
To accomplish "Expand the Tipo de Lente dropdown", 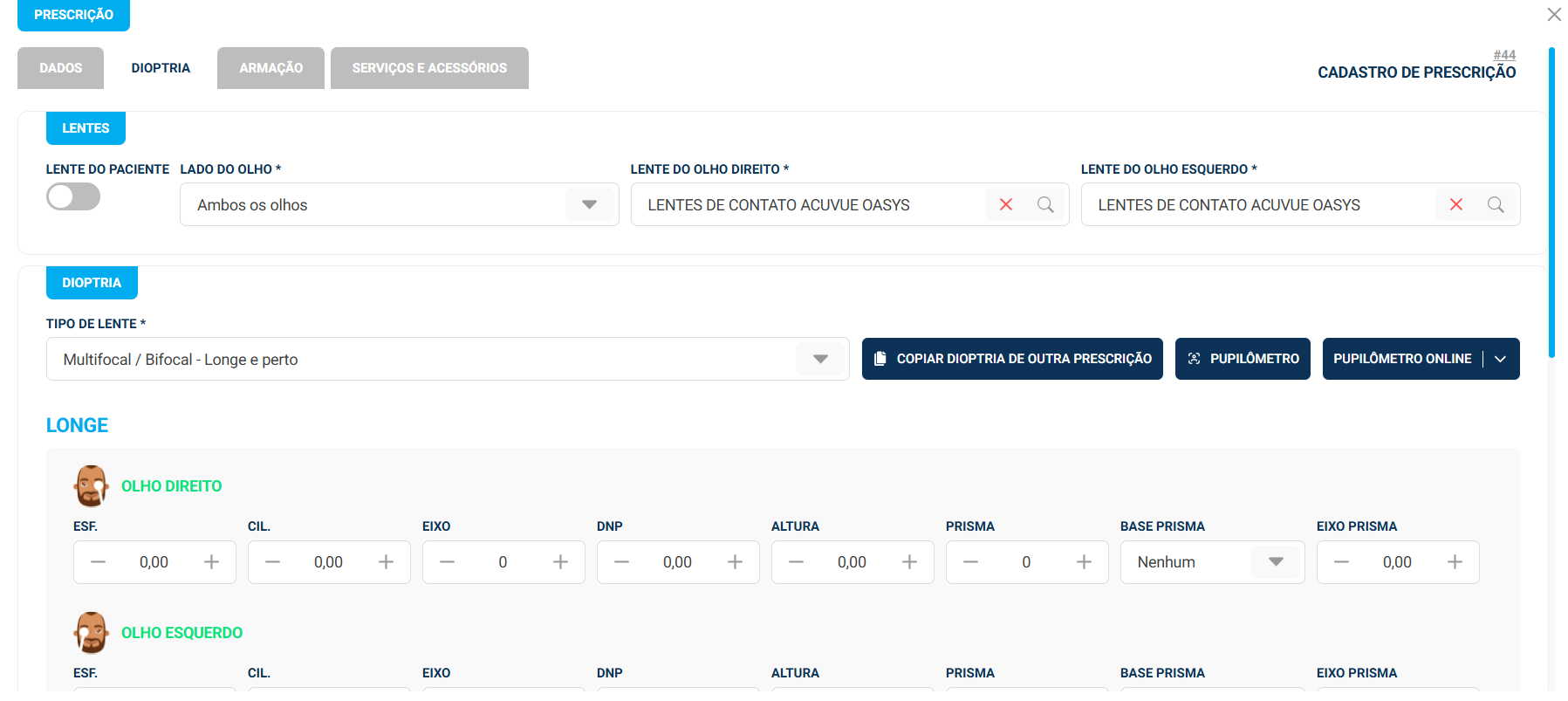I will 448,359.
